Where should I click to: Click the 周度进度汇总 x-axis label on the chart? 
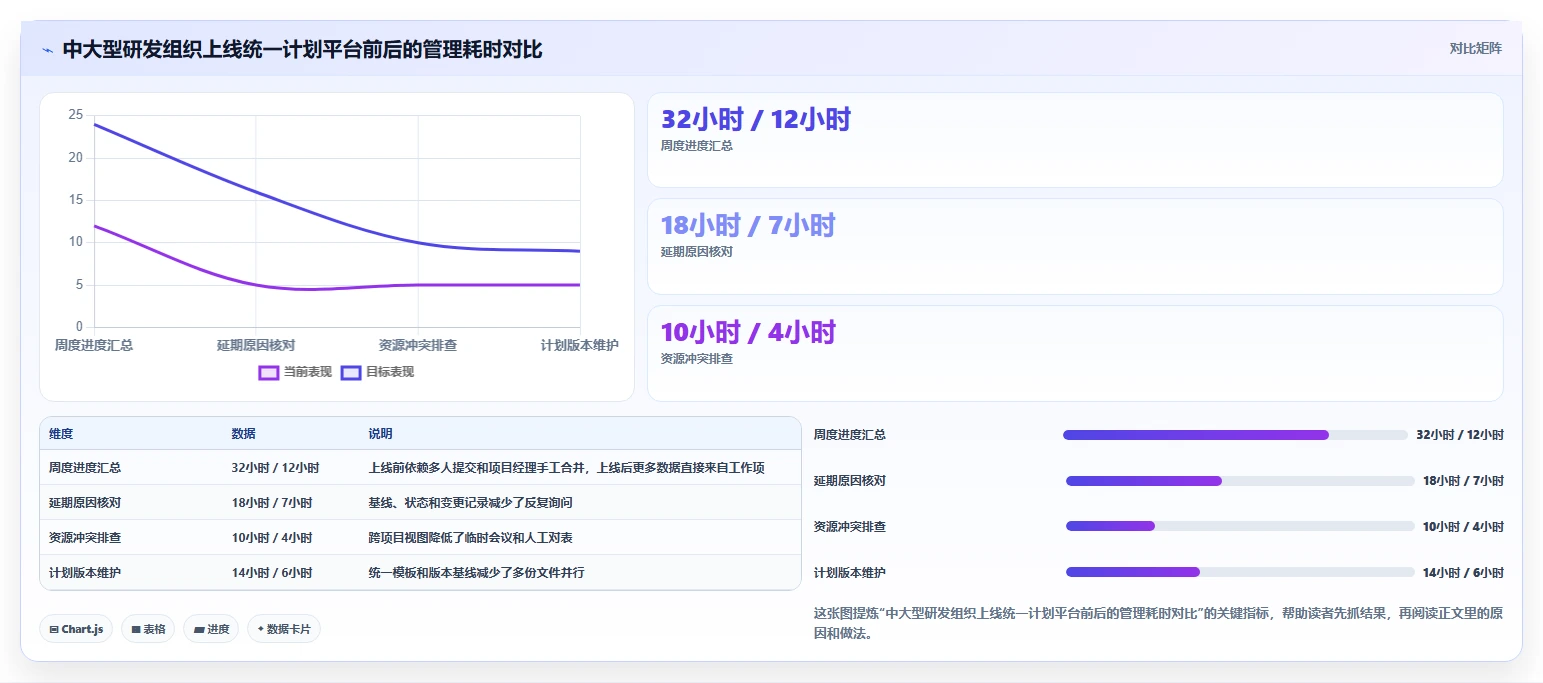tap(94, 345)
